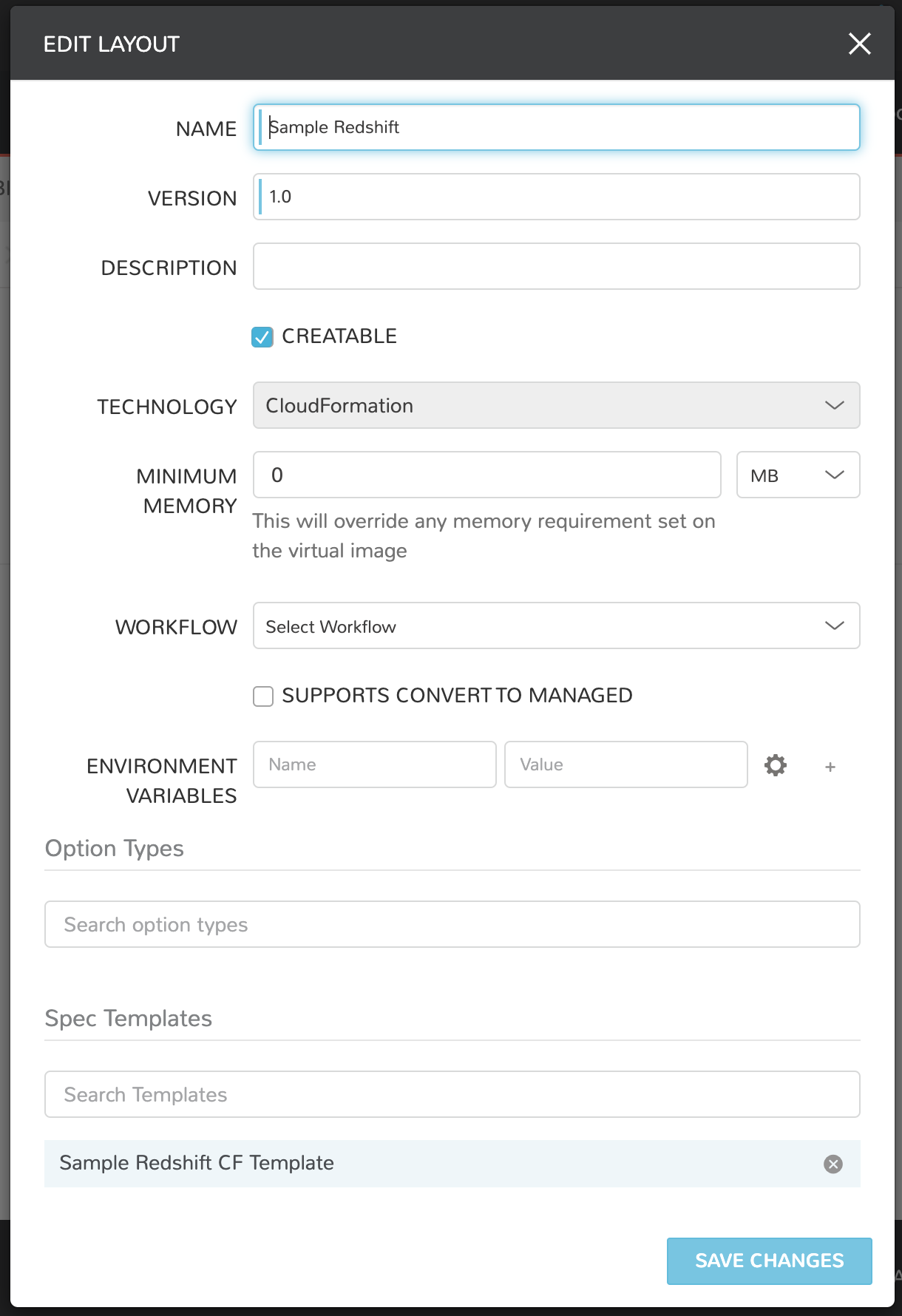Click the empty Description field
This screenshot has height=1316, width=902.
coord(556,266)
